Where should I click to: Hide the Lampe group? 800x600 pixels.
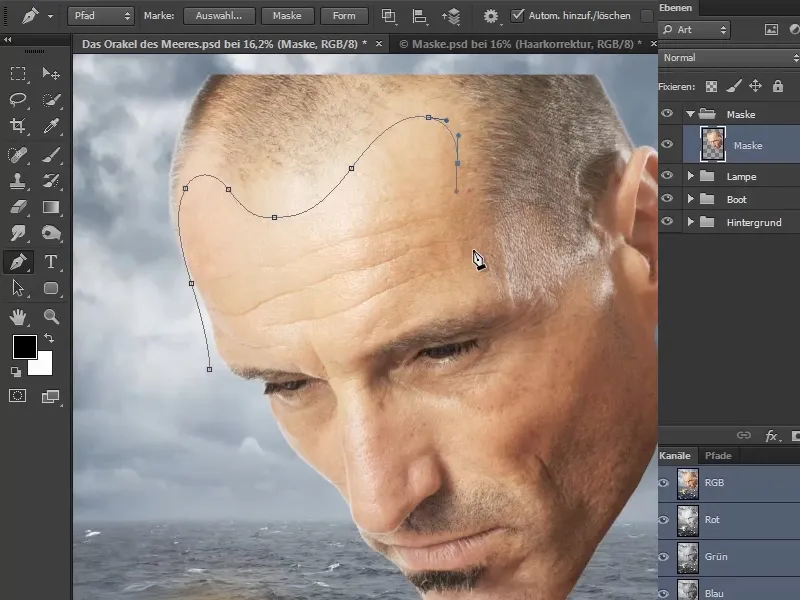pos(667,176)
